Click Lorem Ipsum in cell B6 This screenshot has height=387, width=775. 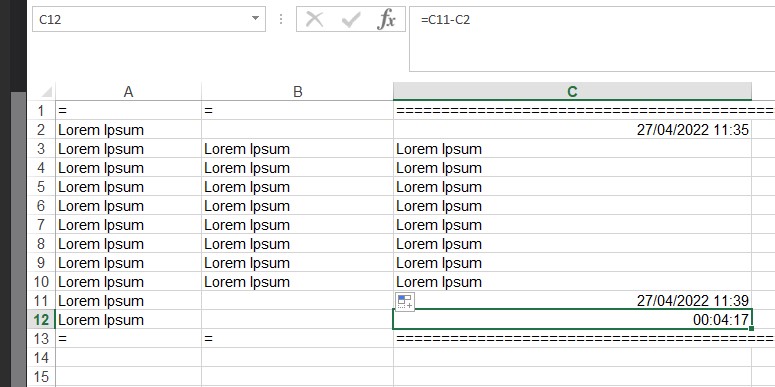pos(247,207)
